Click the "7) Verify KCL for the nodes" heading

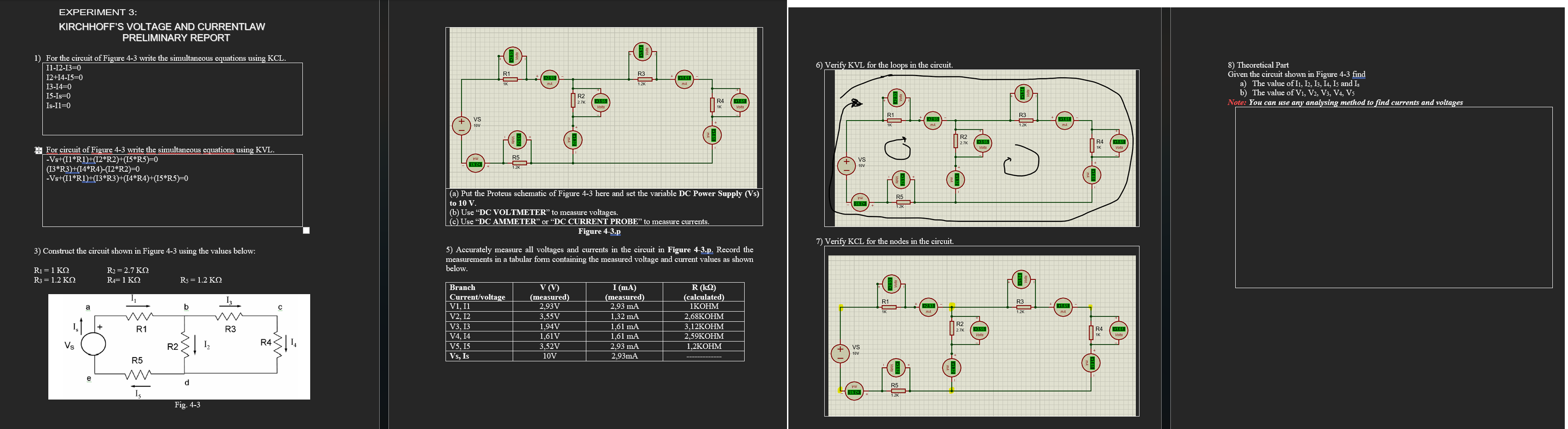pos(885,242)
